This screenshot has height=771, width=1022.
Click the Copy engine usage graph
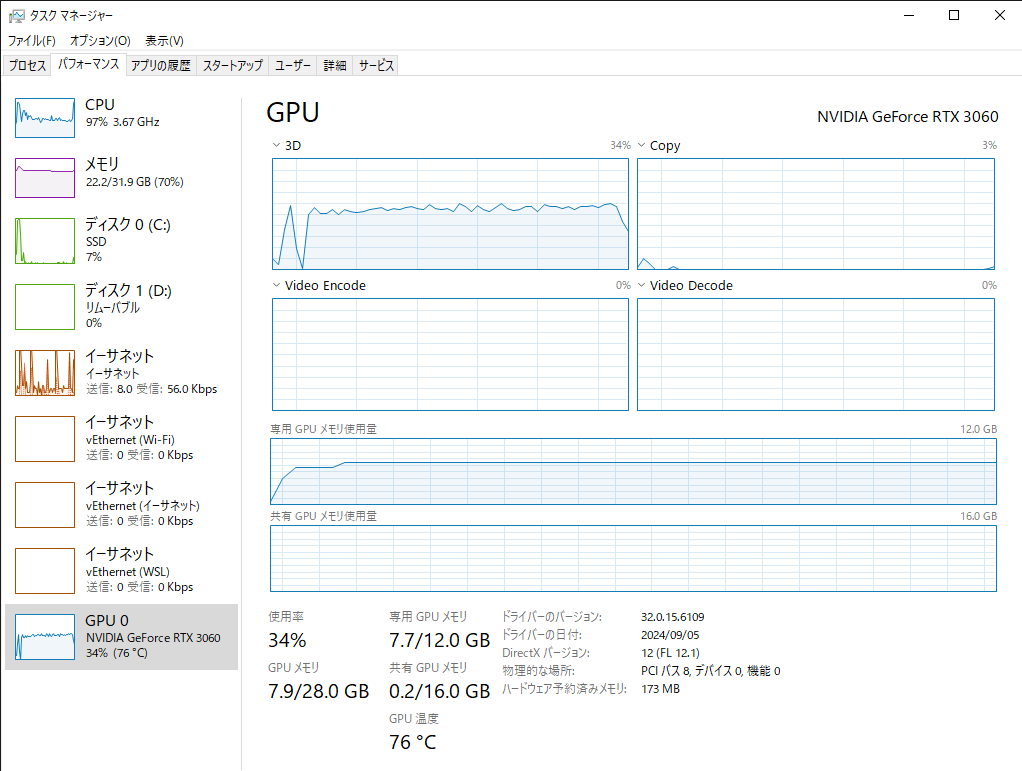816,214
